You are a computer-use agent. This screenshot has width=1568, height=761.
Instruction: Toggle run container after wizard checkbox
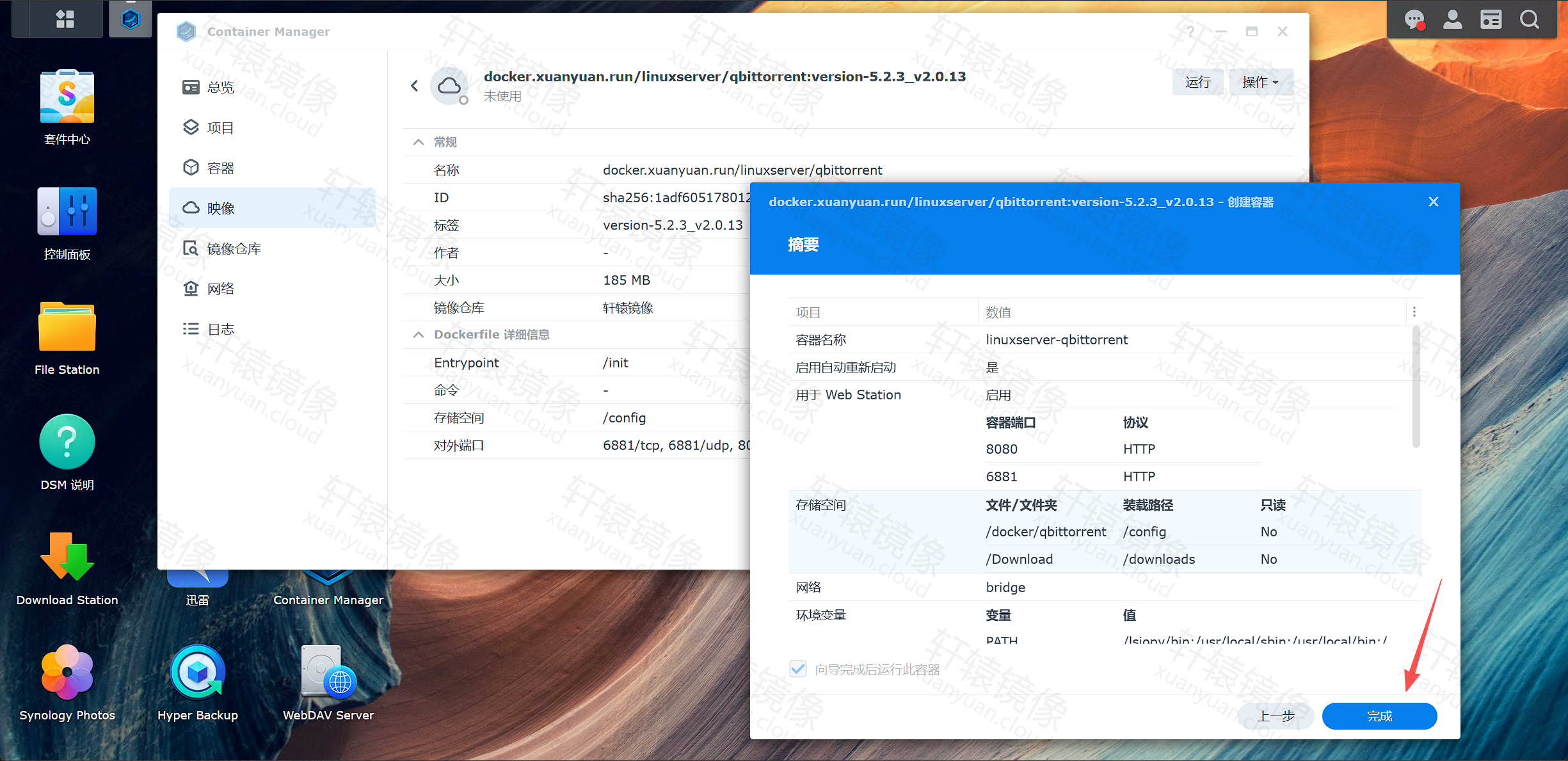(798, 669)
